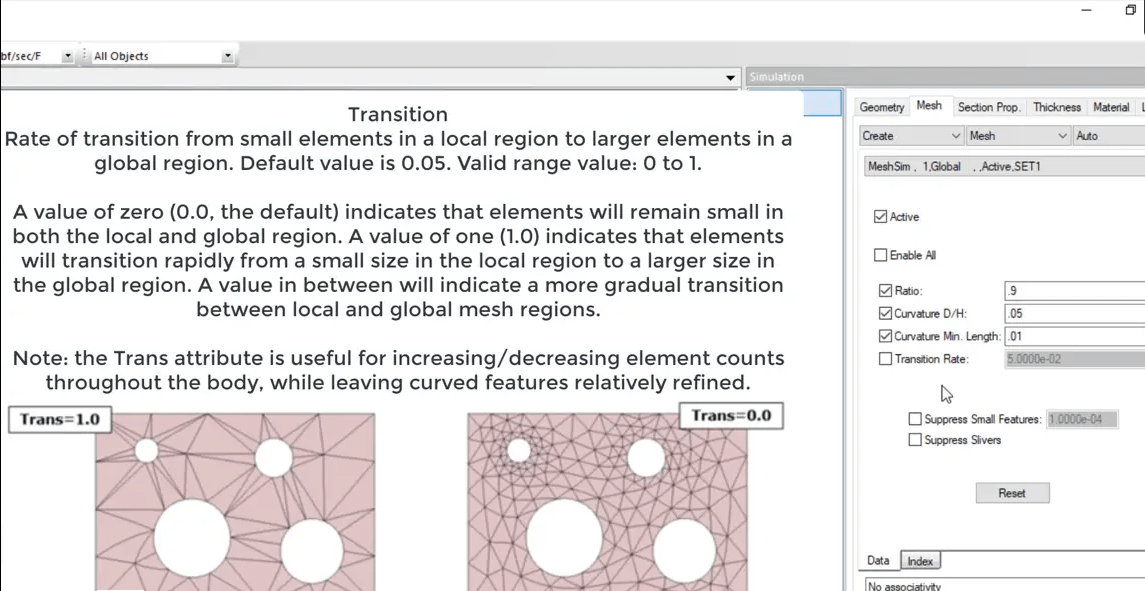Click the Reset button

coord(1012,492)
